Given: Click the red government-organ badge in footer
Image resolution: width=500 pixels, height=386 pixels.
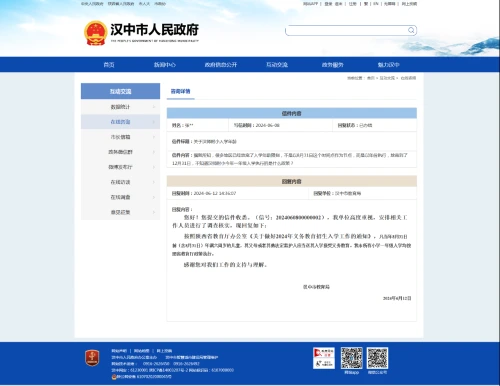Looking at the screenshot, I should (92, 358).
